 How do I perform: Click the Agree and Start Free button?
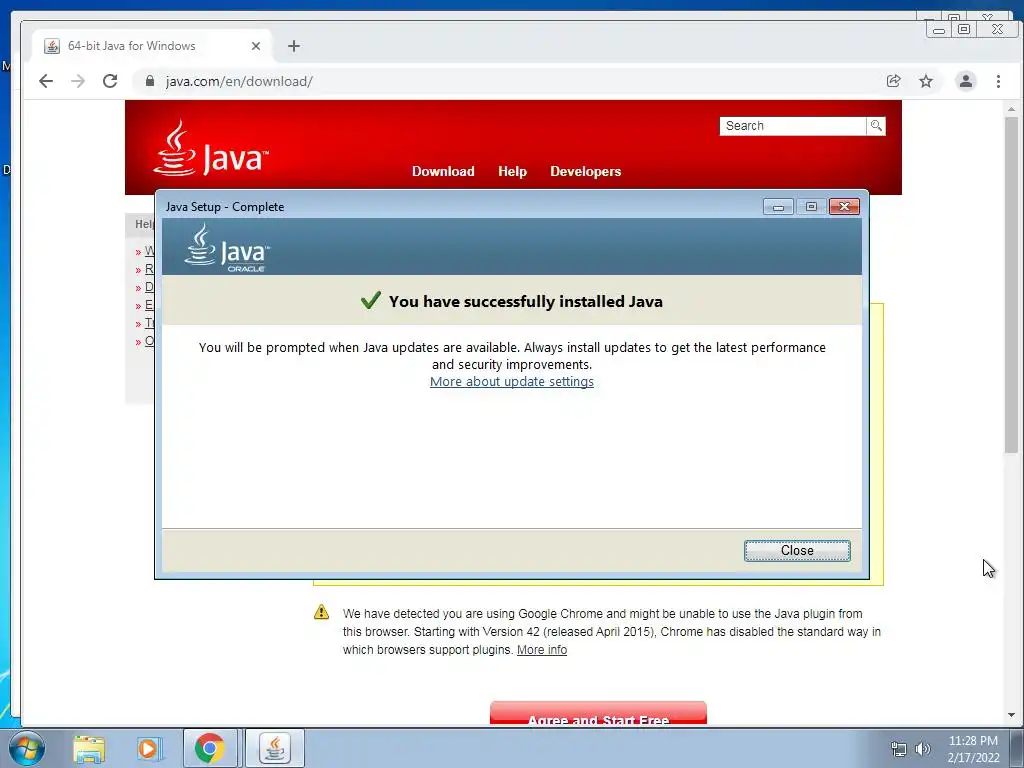[598, 714]
